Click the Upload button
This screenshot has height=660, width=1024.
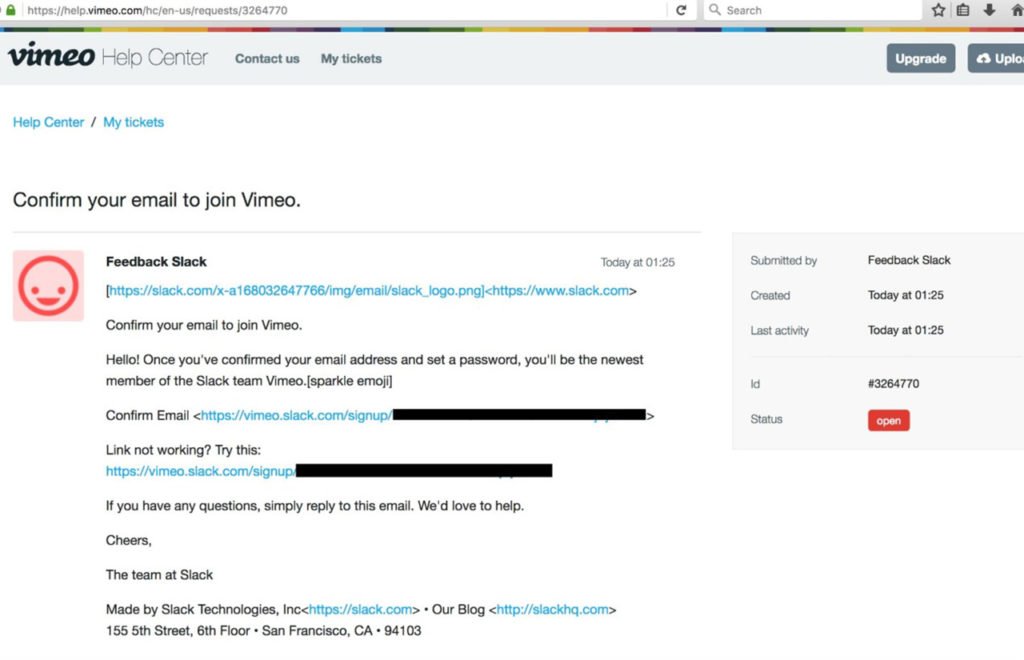click(x=996, y=59)
